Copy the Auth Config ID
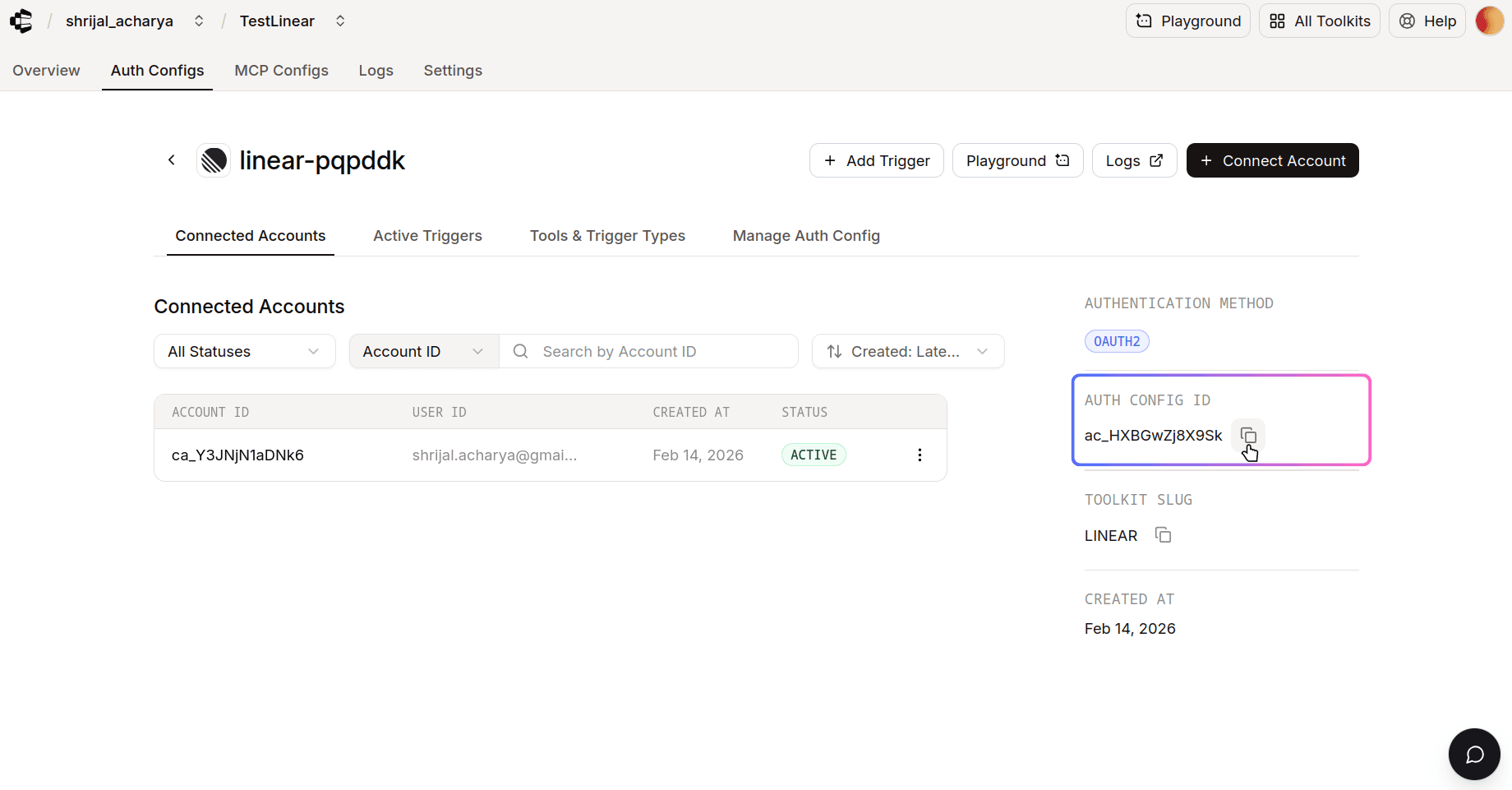 coord(1248,435)
